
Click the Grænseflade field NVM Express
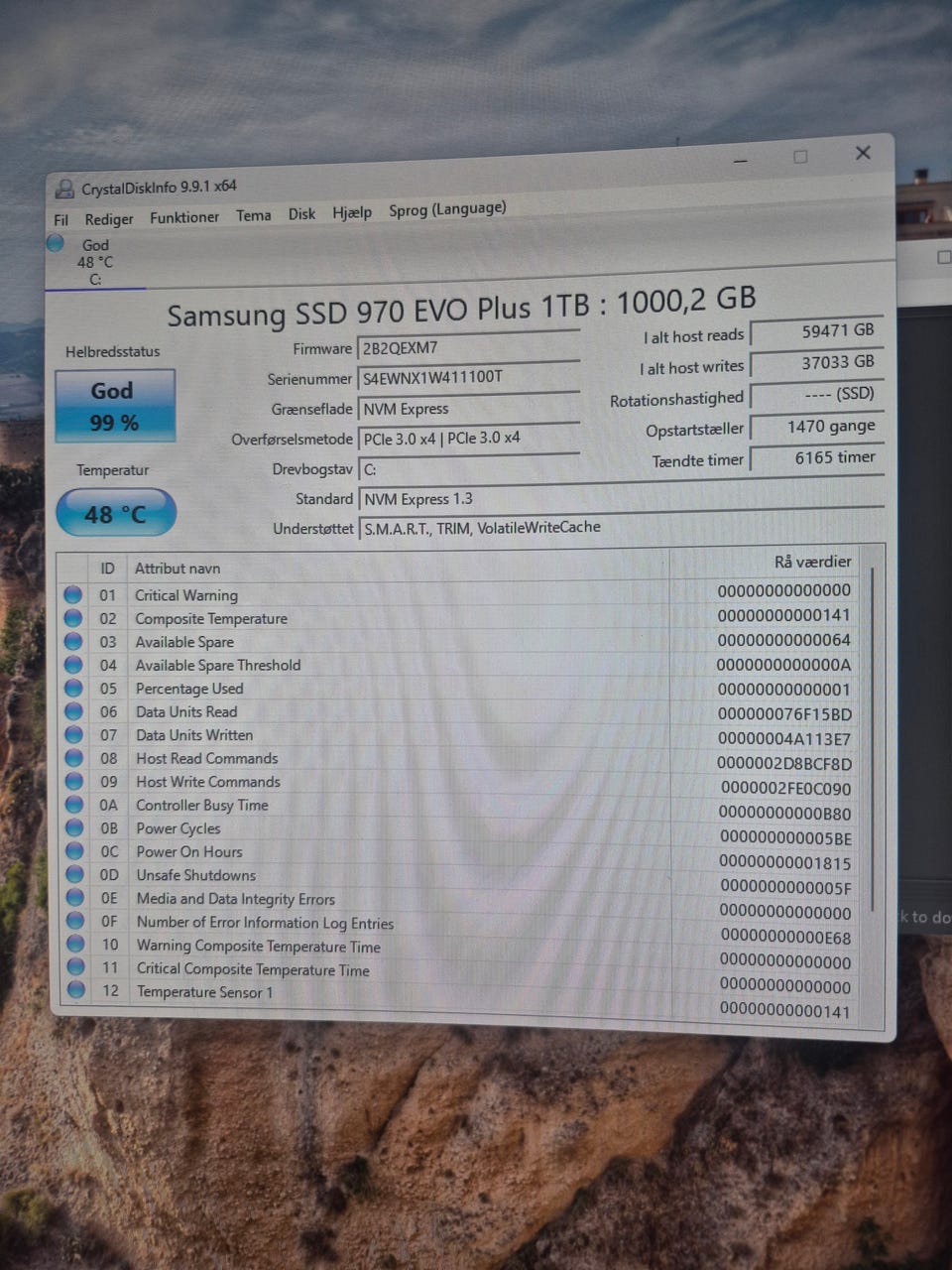point(468,408)
